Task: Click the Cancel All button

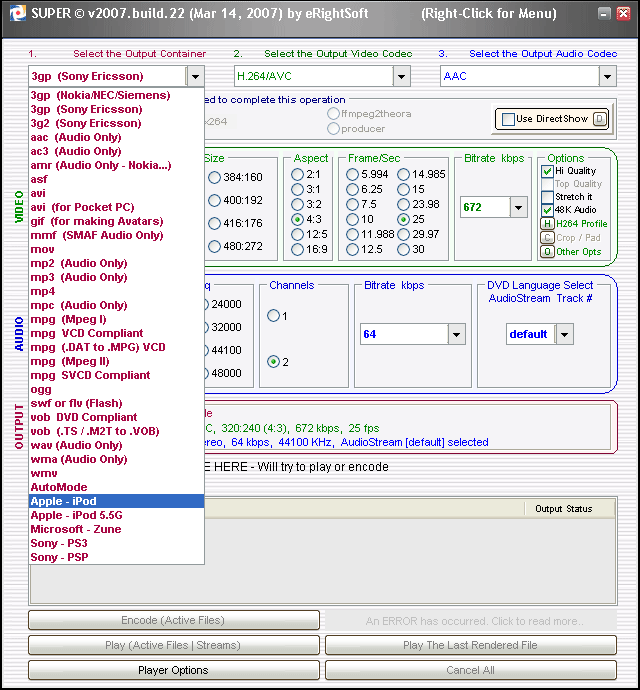Action: 471,671
